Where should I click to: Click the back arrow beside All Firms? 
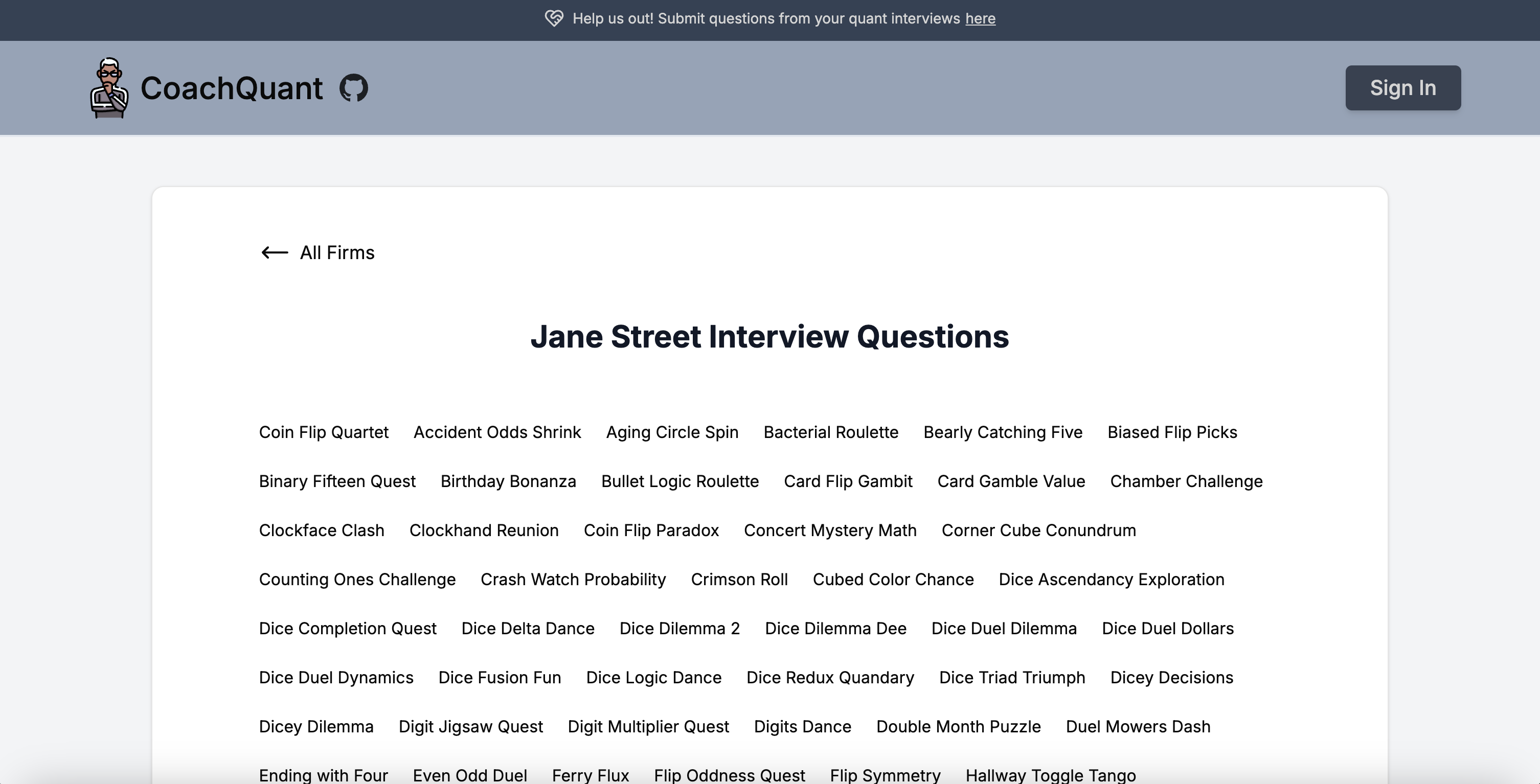click(275, 253)
